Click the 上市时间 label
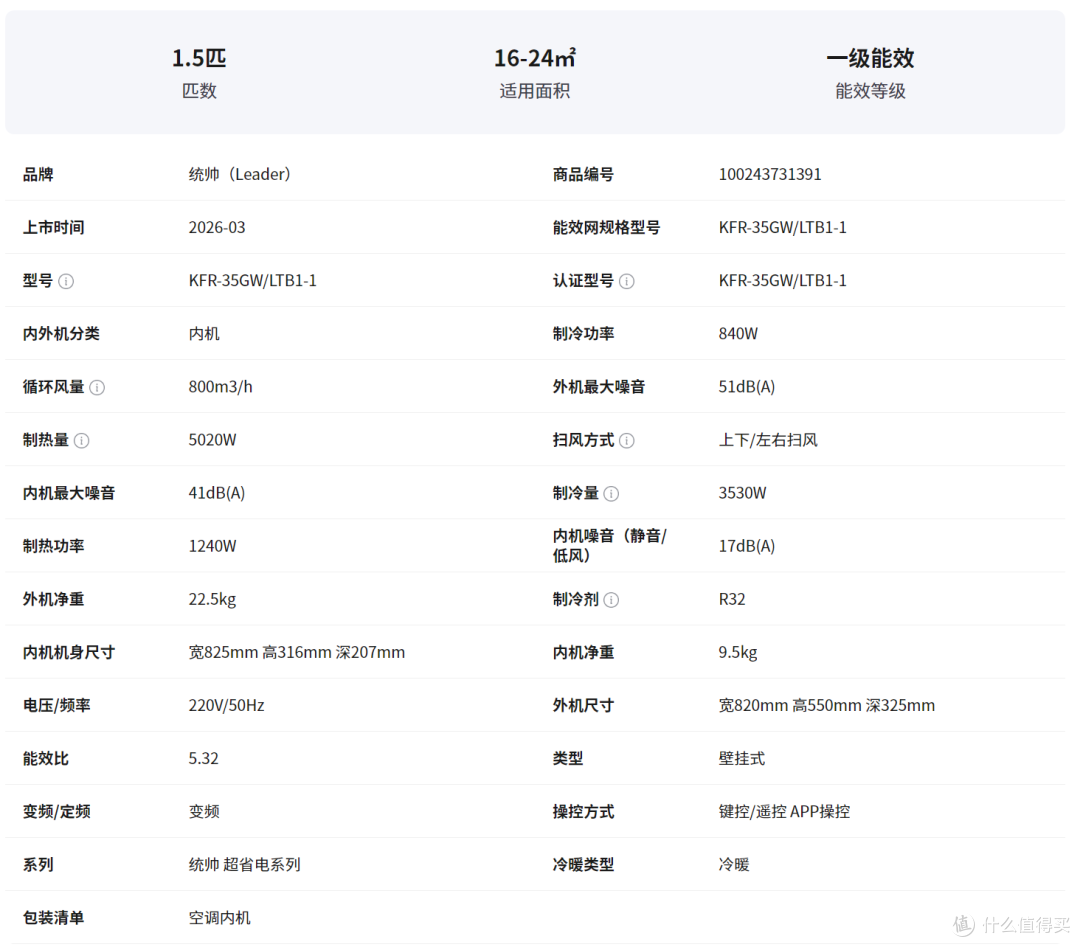Viewport: 1080px width, 947px height. [x=53, y=227]
